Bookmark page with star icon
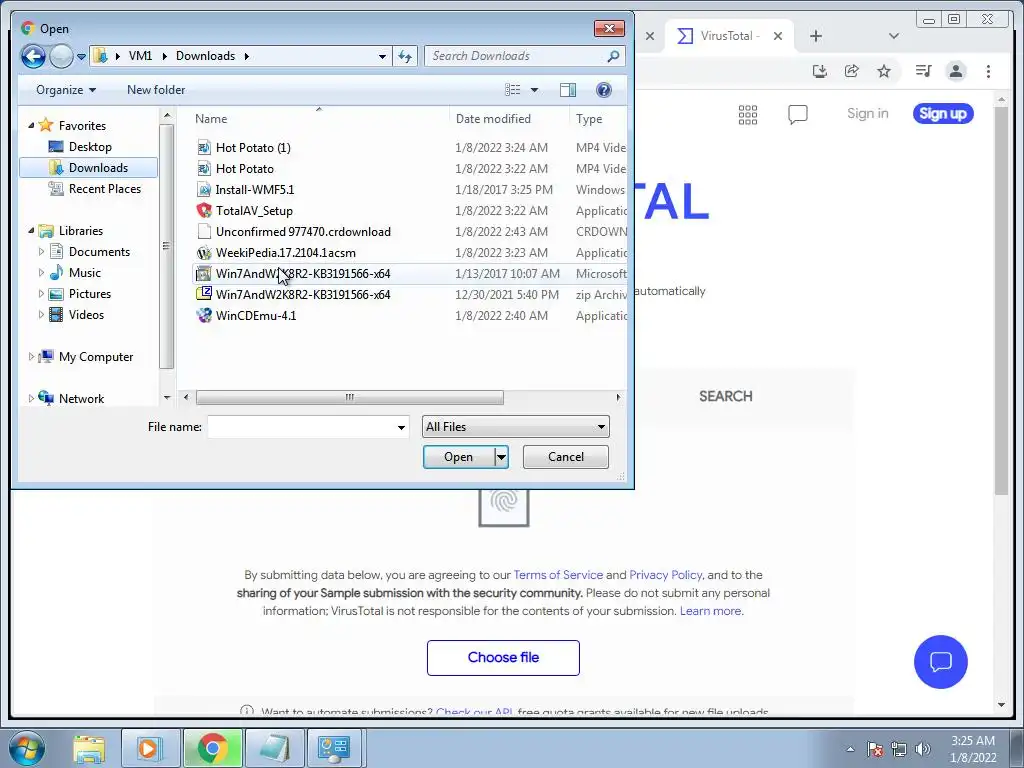This screenshot has height=768, width=1024. point(884,71)
